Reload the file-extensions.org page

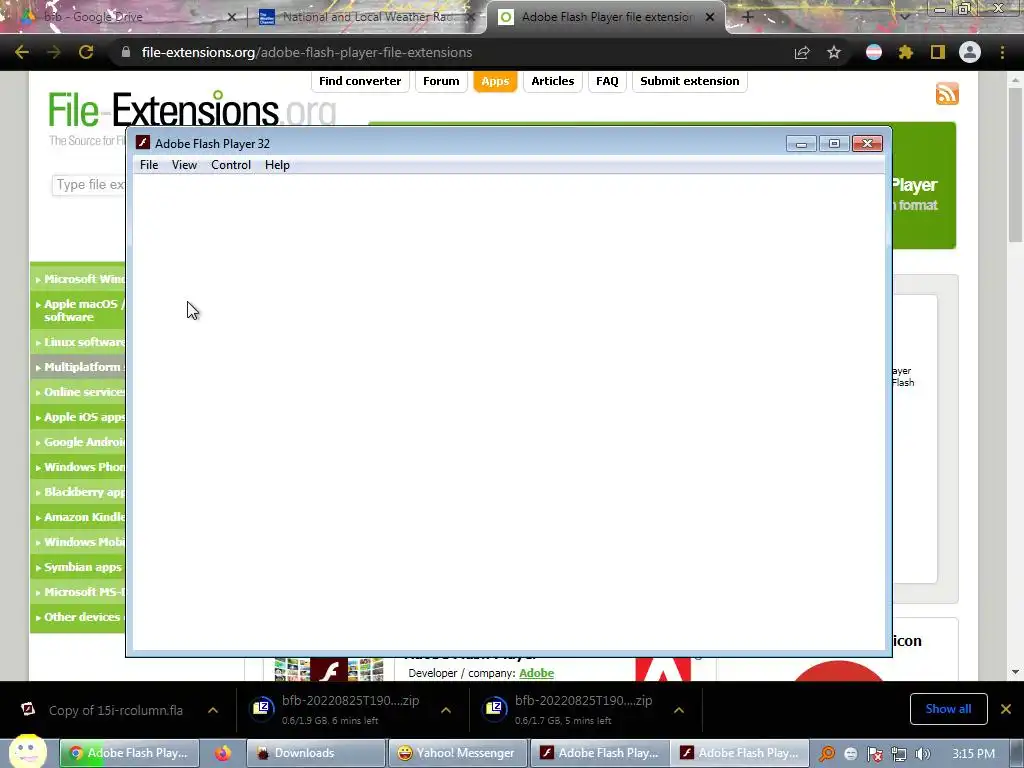tap(86, 52)
